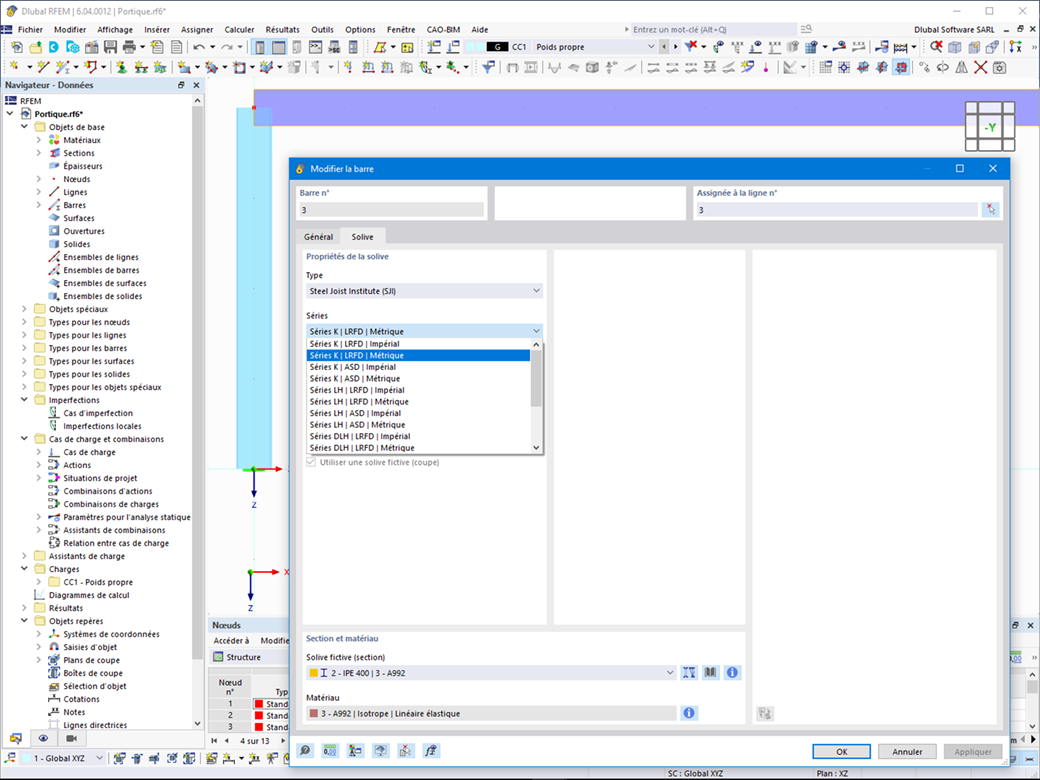The image size is (1040, 780).
Task: Click Entrez un mot-clé search field
Action: click(x=713, y=30)
